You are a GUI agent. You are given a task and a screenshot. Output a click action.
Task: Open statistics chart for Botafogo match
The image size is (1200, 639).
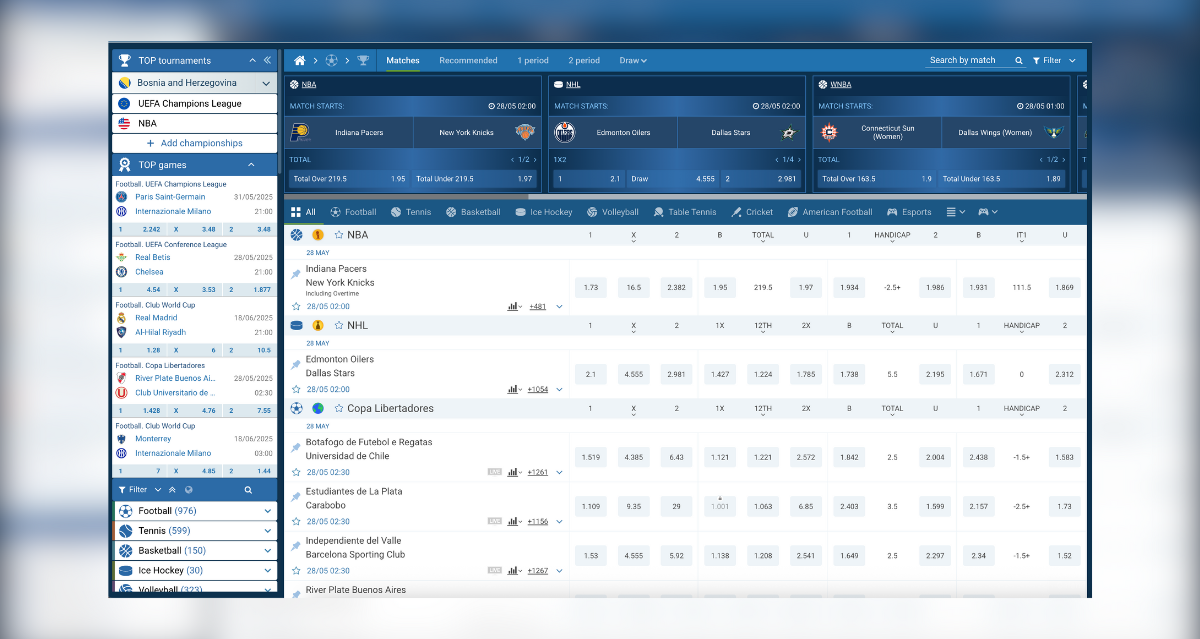[515, 472]
